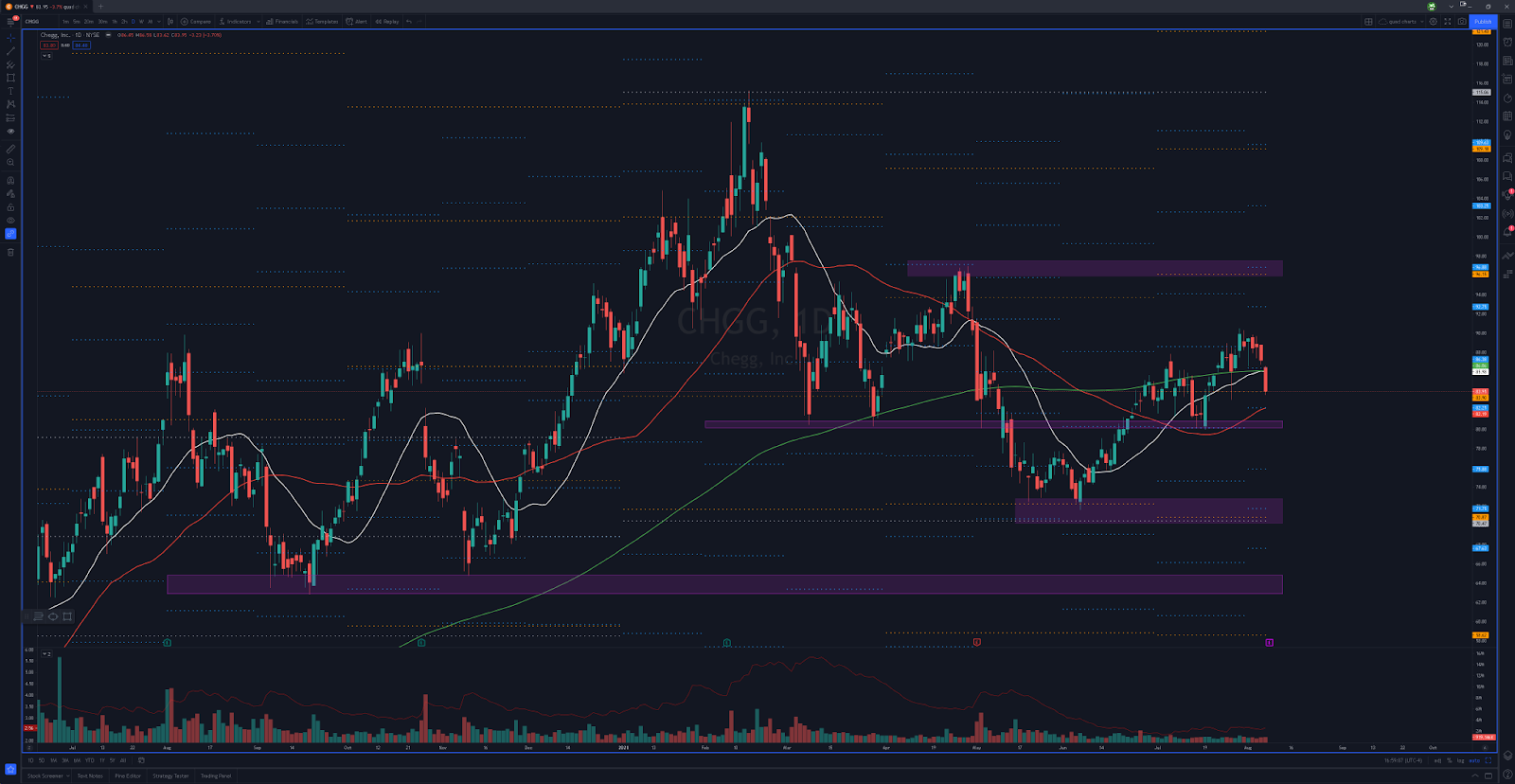Select the zoom in tool
The image size is (1515, 784).
point(10,162)
